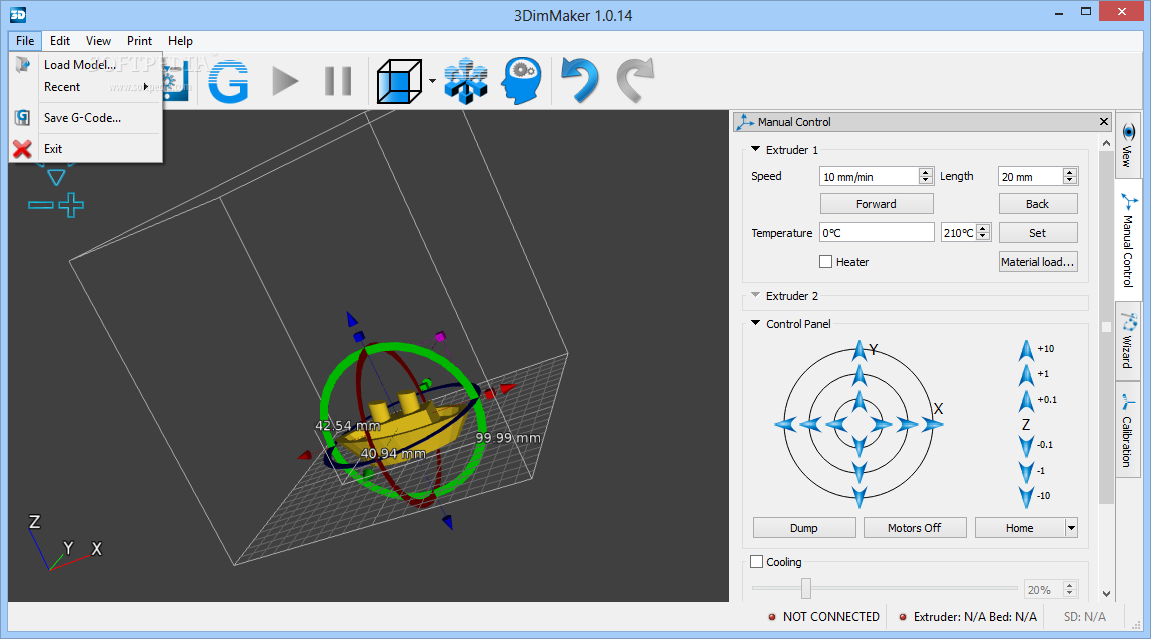Open the cube view dropdown arrow
The width and height of the screenshot is (1151, 639).
[x=432, y=81]
